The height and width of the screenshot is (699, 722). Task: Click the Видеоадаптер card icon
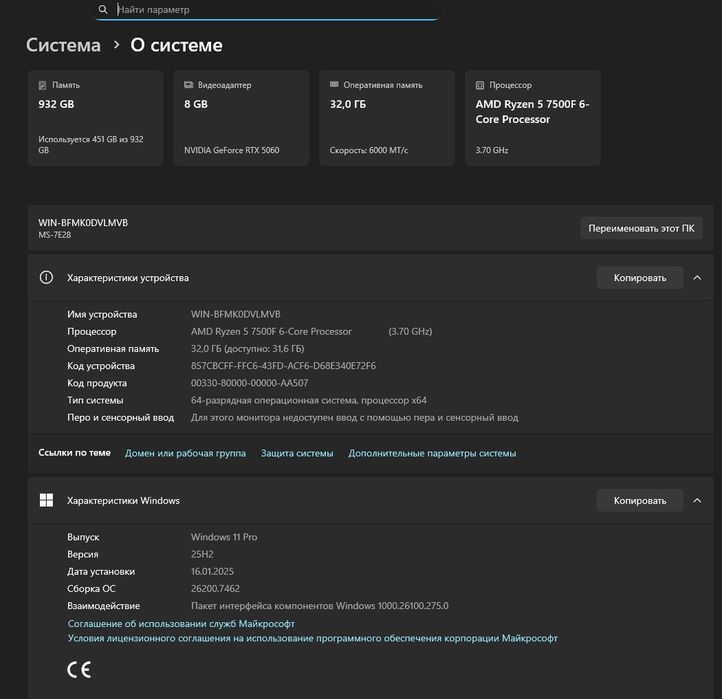pyautogui.click(x=188, y=85)
